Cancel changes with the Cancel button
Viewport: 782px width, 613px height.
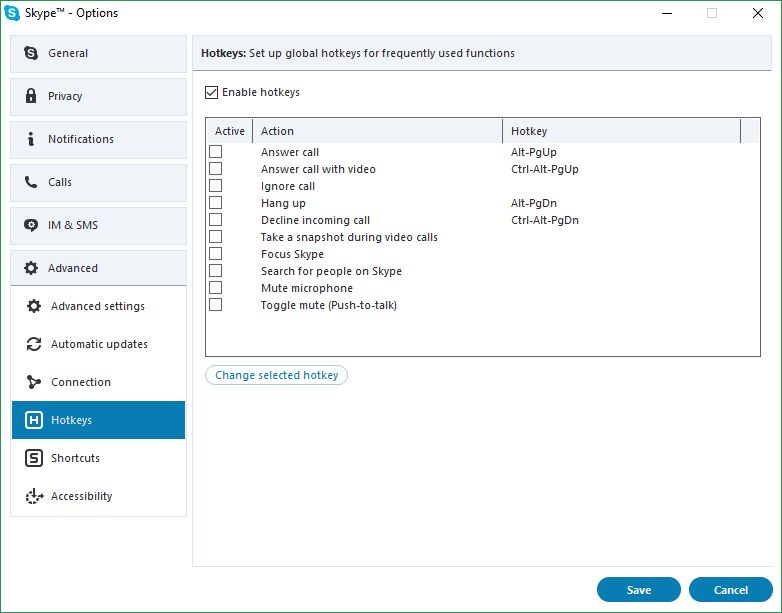coord(731,590)
